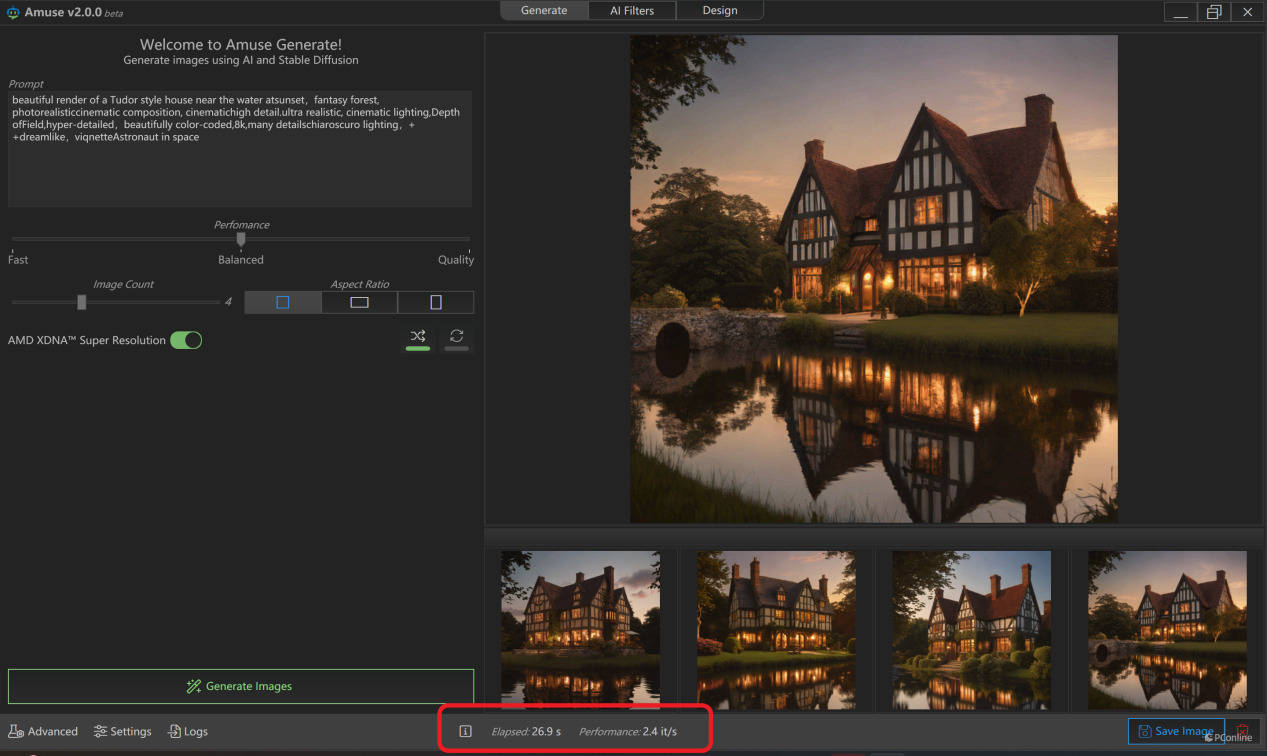Click the Elapsed 26.9 s readout
The image size is (1267, 756).
(x=526, y=732)
